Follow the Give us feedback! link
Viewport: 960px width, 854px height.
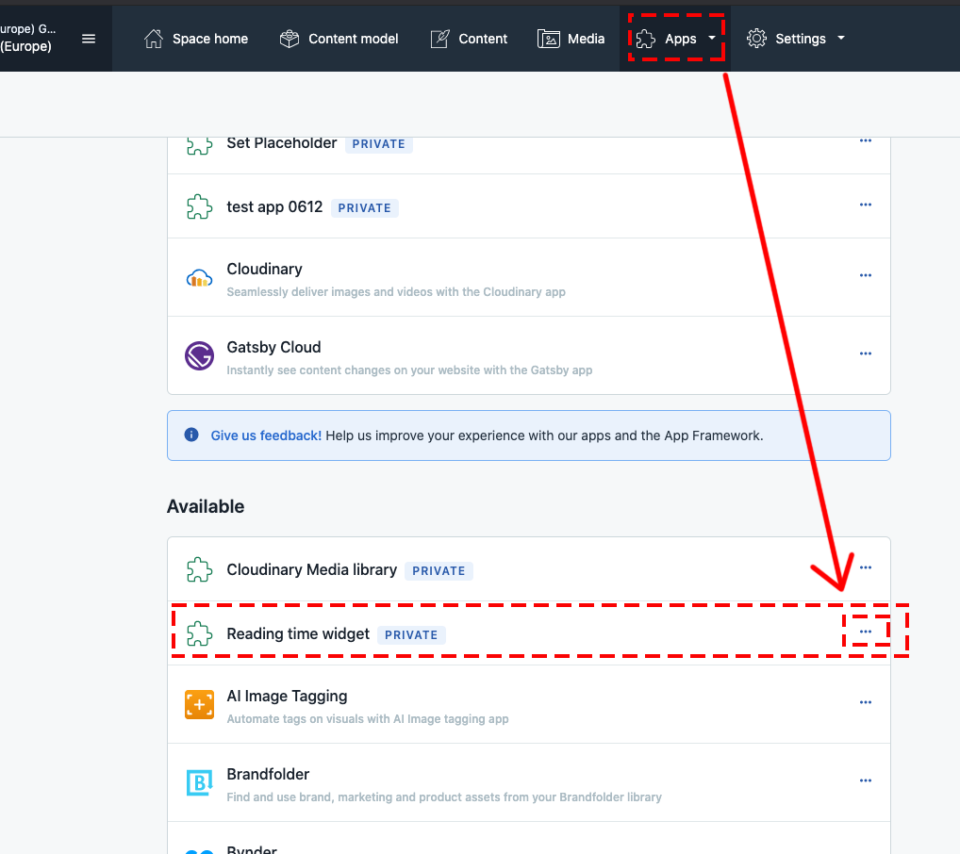266,435
